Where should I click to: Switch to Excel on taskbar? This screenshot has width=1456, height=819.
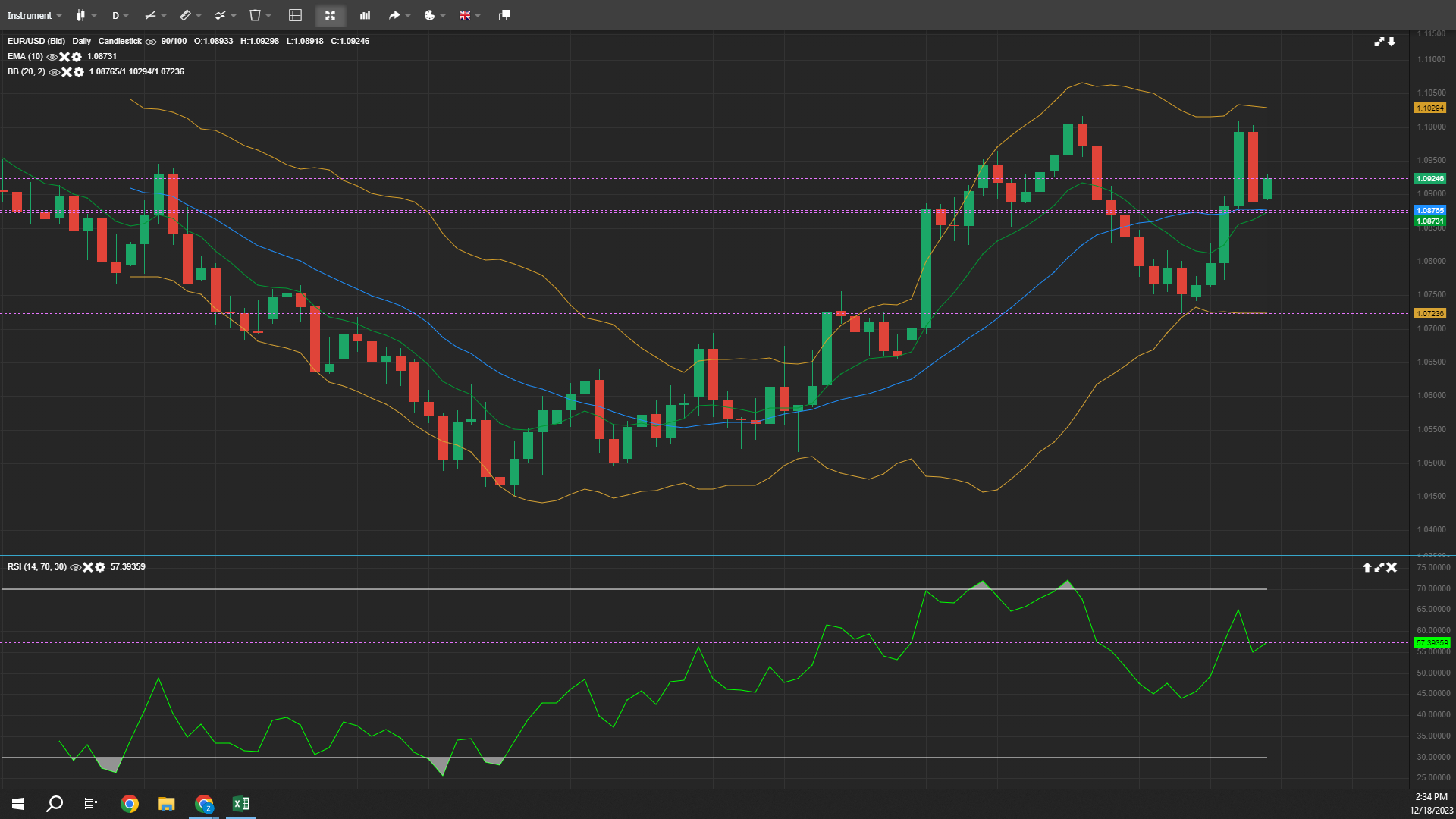tap(241, 804)
